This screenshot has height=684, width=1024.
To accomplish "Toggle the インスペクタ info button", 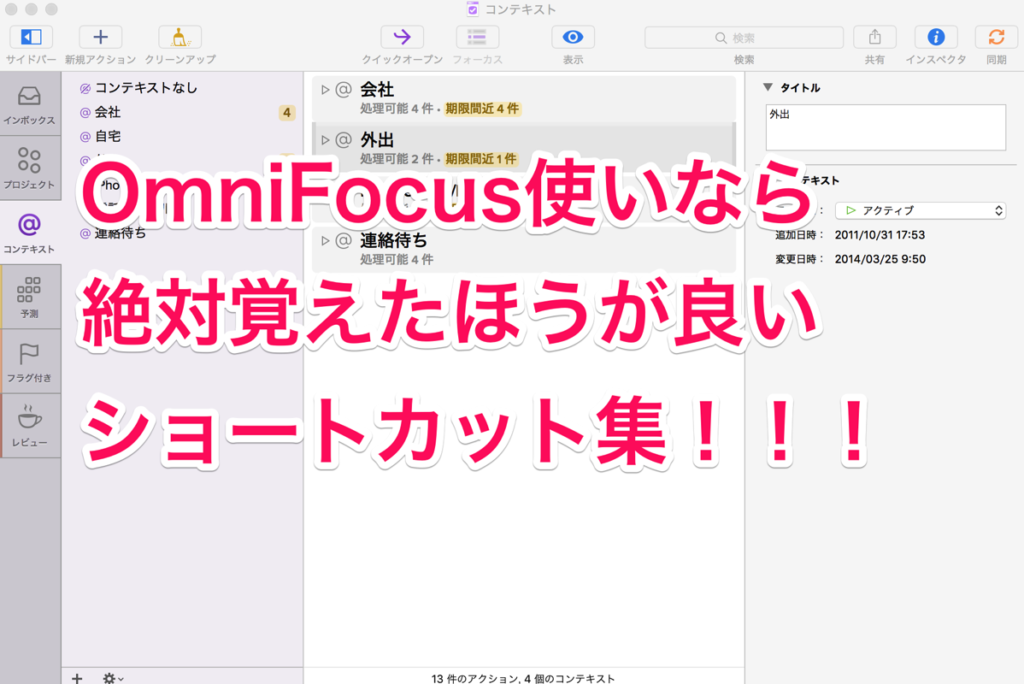I will point(936,37).
